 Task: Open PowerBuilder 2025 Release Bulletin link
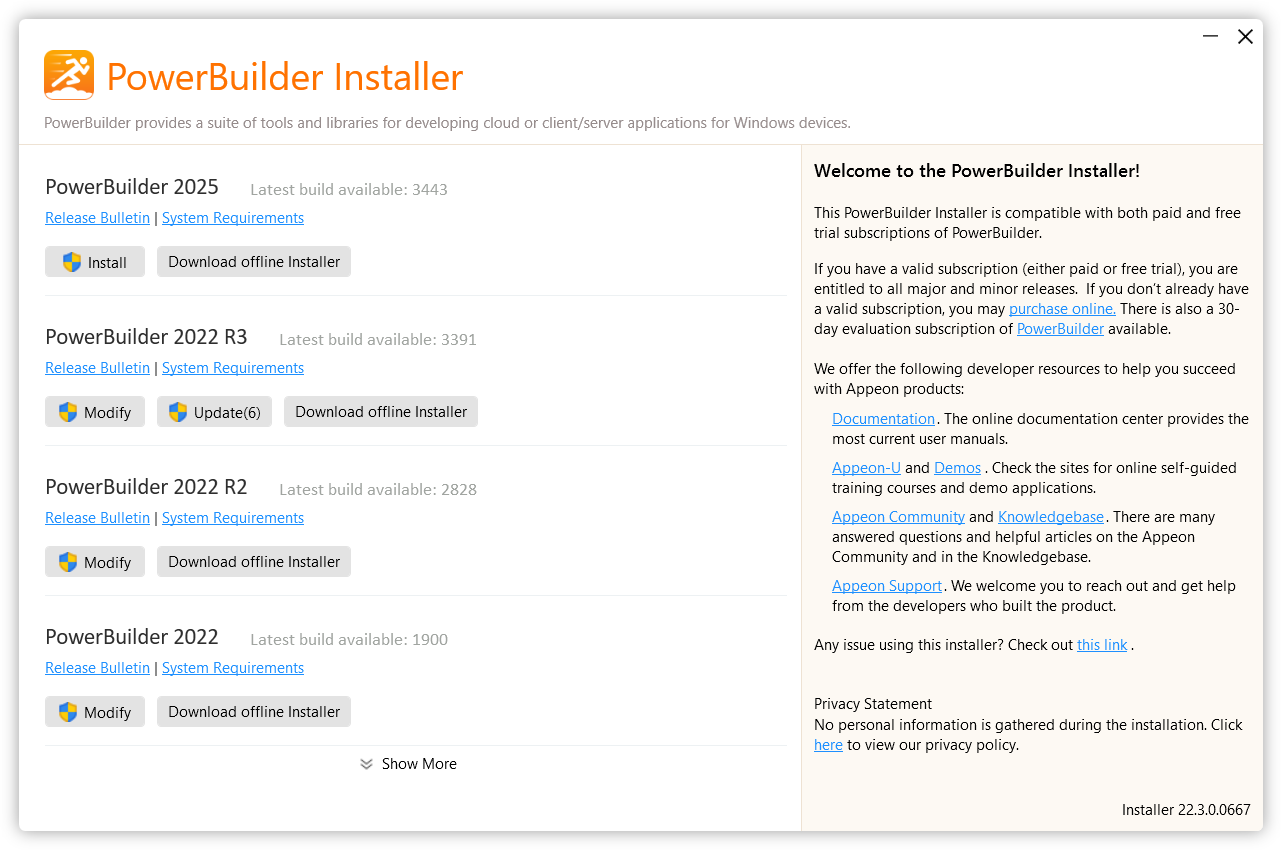[x=97, y=218]
